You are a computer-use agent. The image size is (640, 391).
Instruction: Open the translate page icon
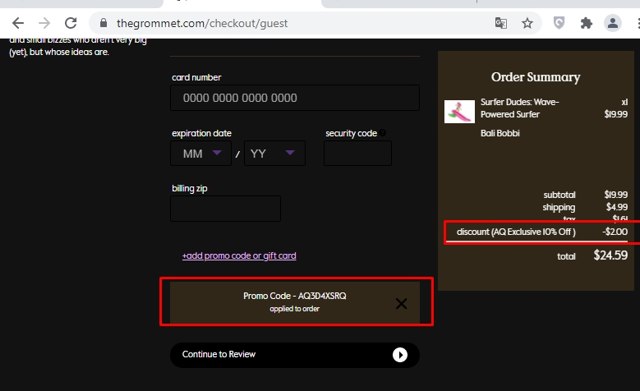(x=501, y=23)
